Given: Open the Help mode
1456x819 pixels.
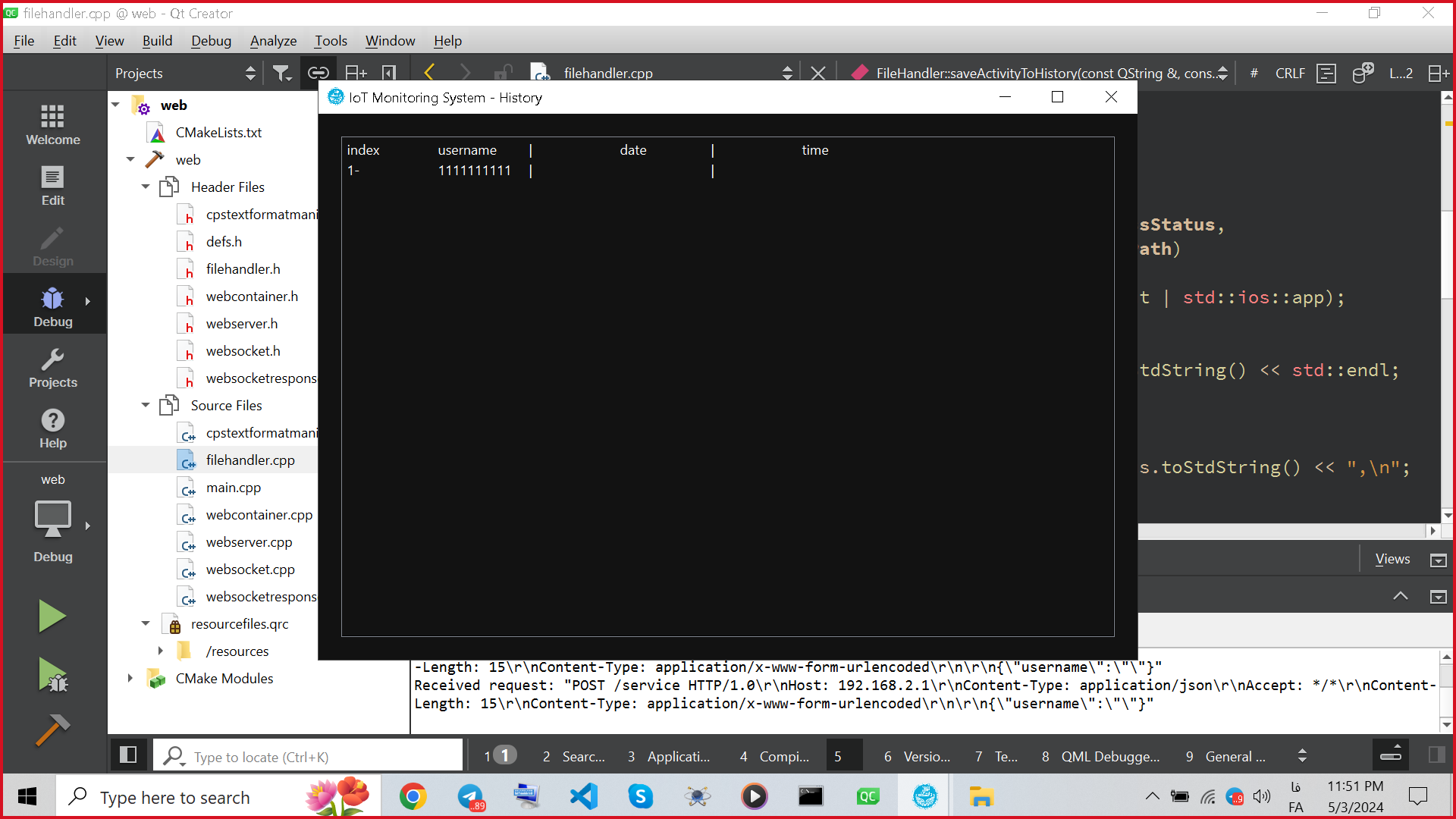Looking at the screenshot, I should pos(52,428).
